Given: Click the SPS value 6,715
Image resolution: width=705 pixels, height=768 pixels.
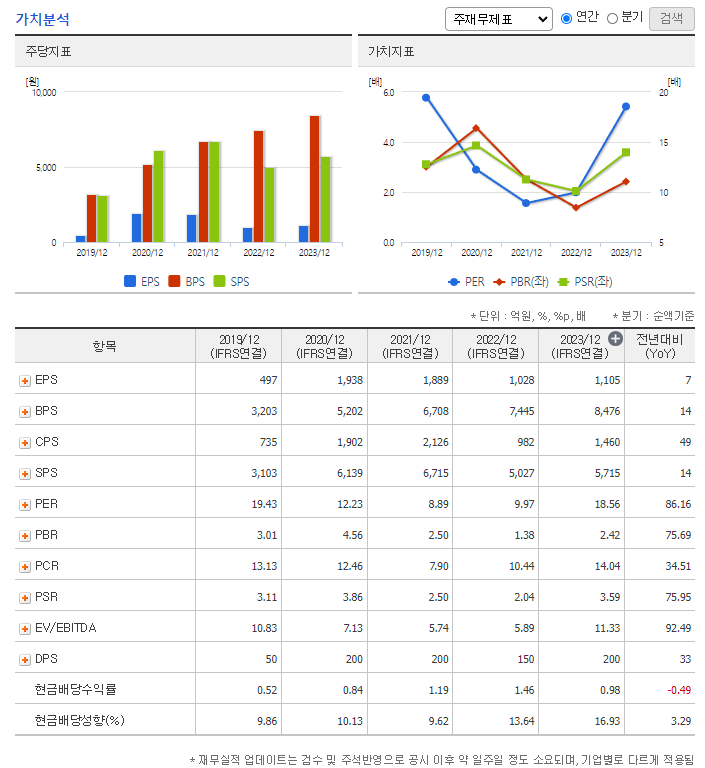Looking at the screenshot, I should (436, 473).
